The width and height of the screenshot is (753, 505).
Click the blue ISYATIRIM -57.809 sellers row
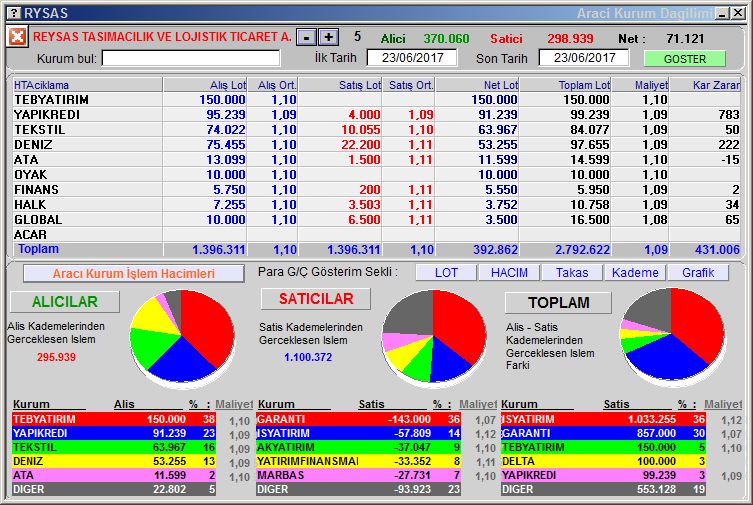click(x=358, y=433)
